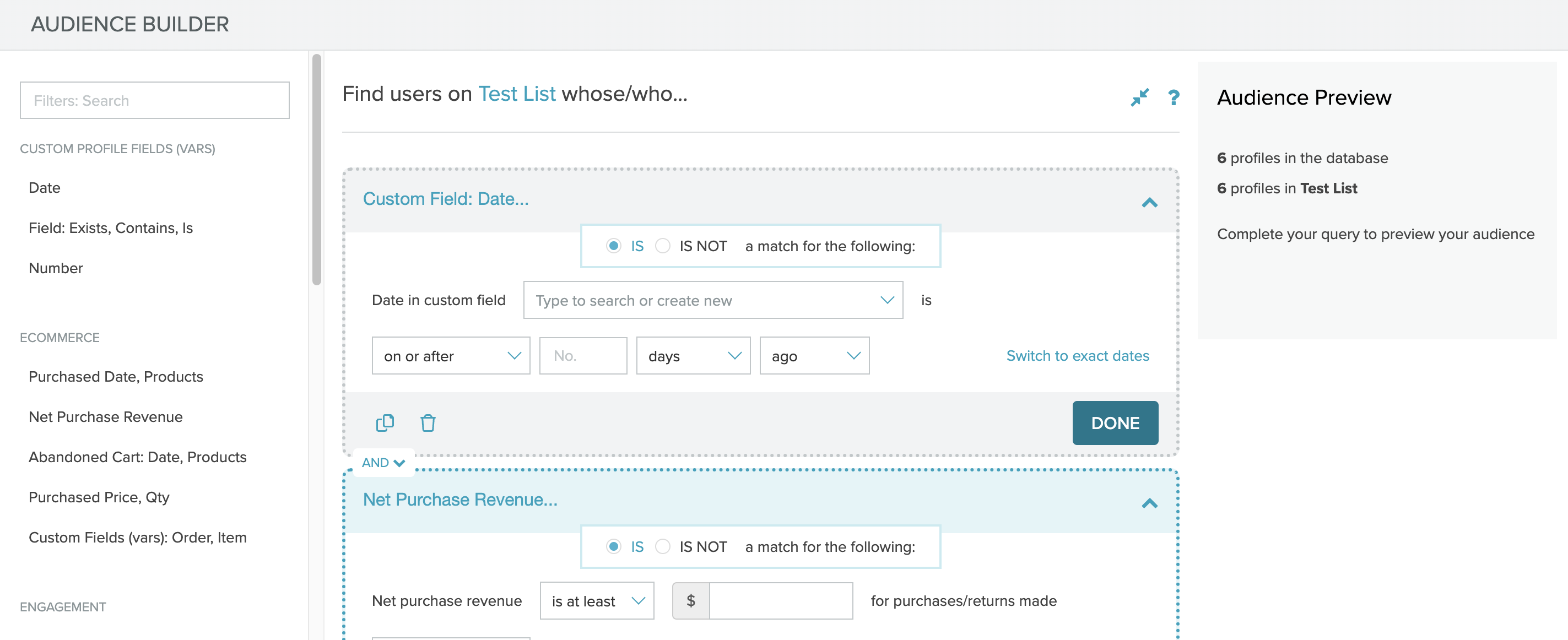
Task: Open the 'on or after' dropdown
Action: tap(451, 356)
